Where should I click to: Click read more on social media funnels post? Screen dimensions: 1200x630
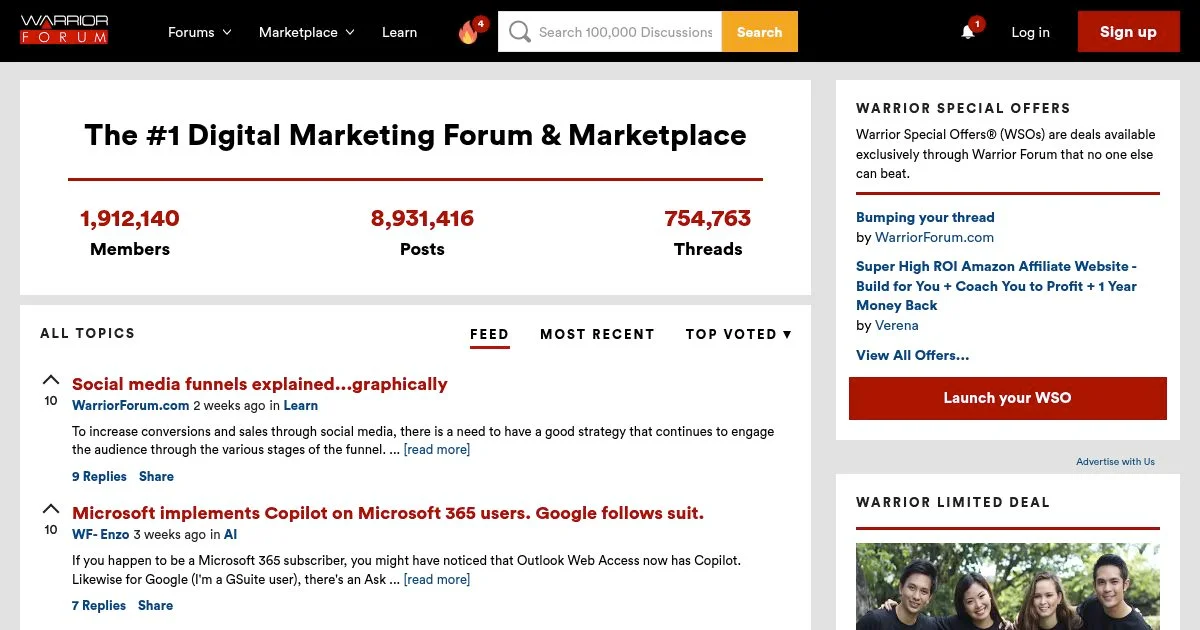[x=437, y=450]
